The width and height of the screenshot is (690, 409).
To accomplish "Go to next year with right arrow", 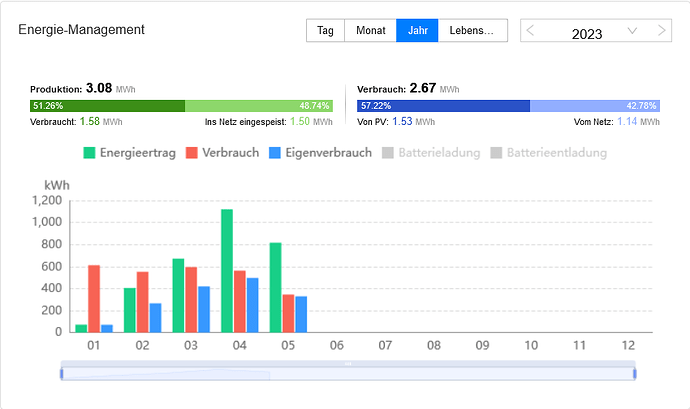I will (x=661, y=30).
